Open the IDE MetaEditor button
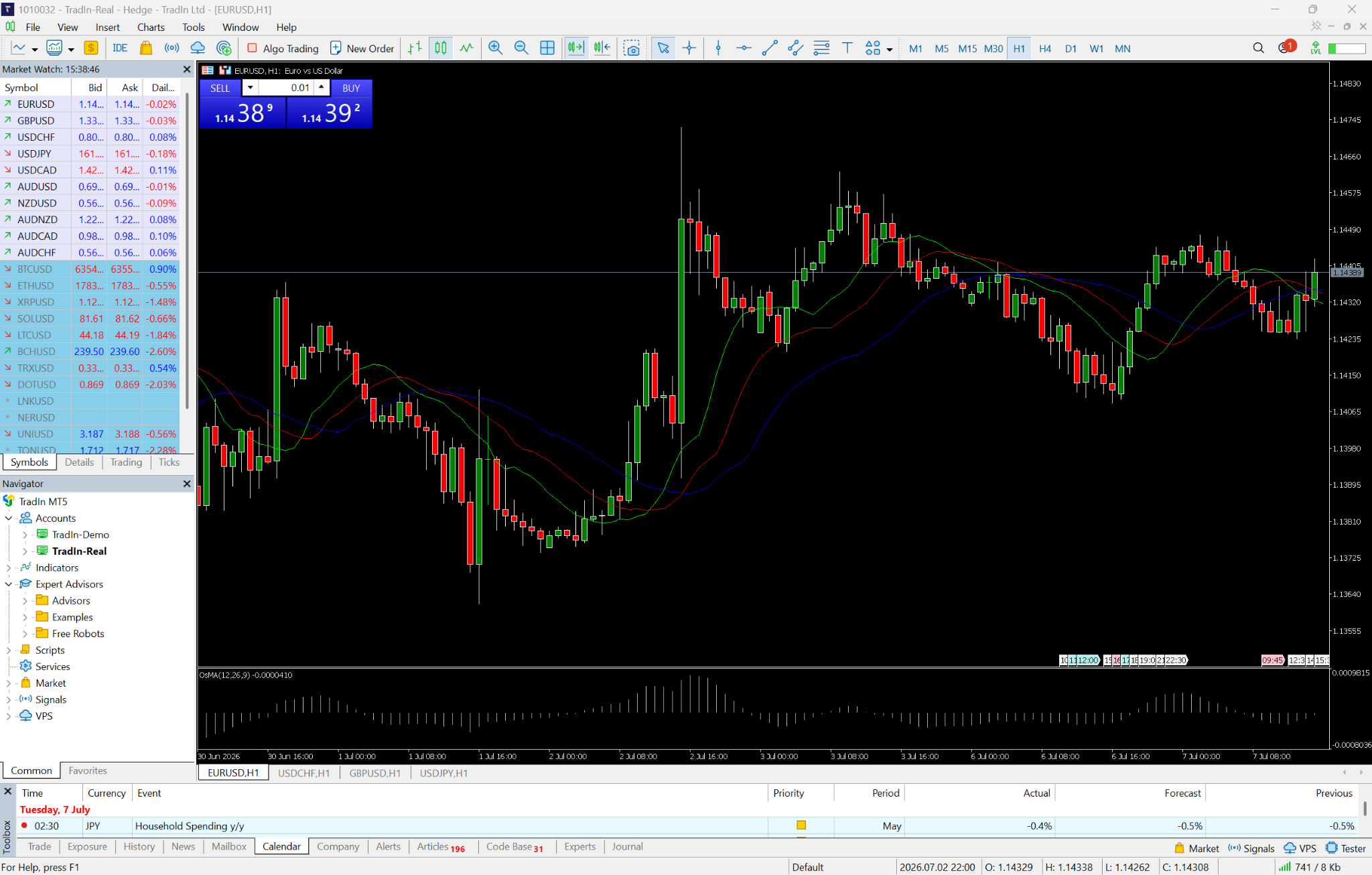 click(x=120, y=48)
